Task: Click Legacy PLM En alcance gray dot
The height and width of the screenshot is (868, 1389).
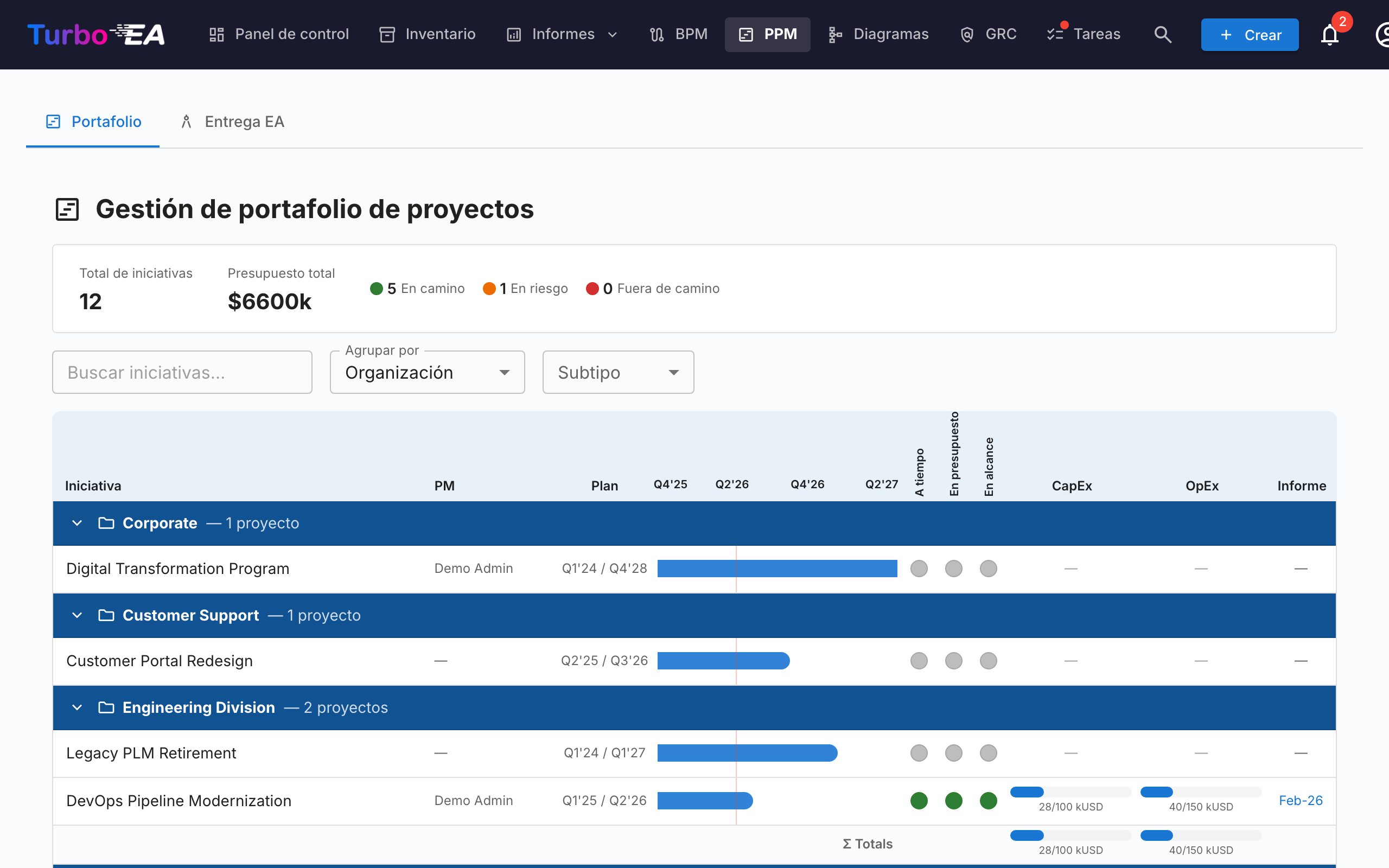Action: tap(989, 752)
